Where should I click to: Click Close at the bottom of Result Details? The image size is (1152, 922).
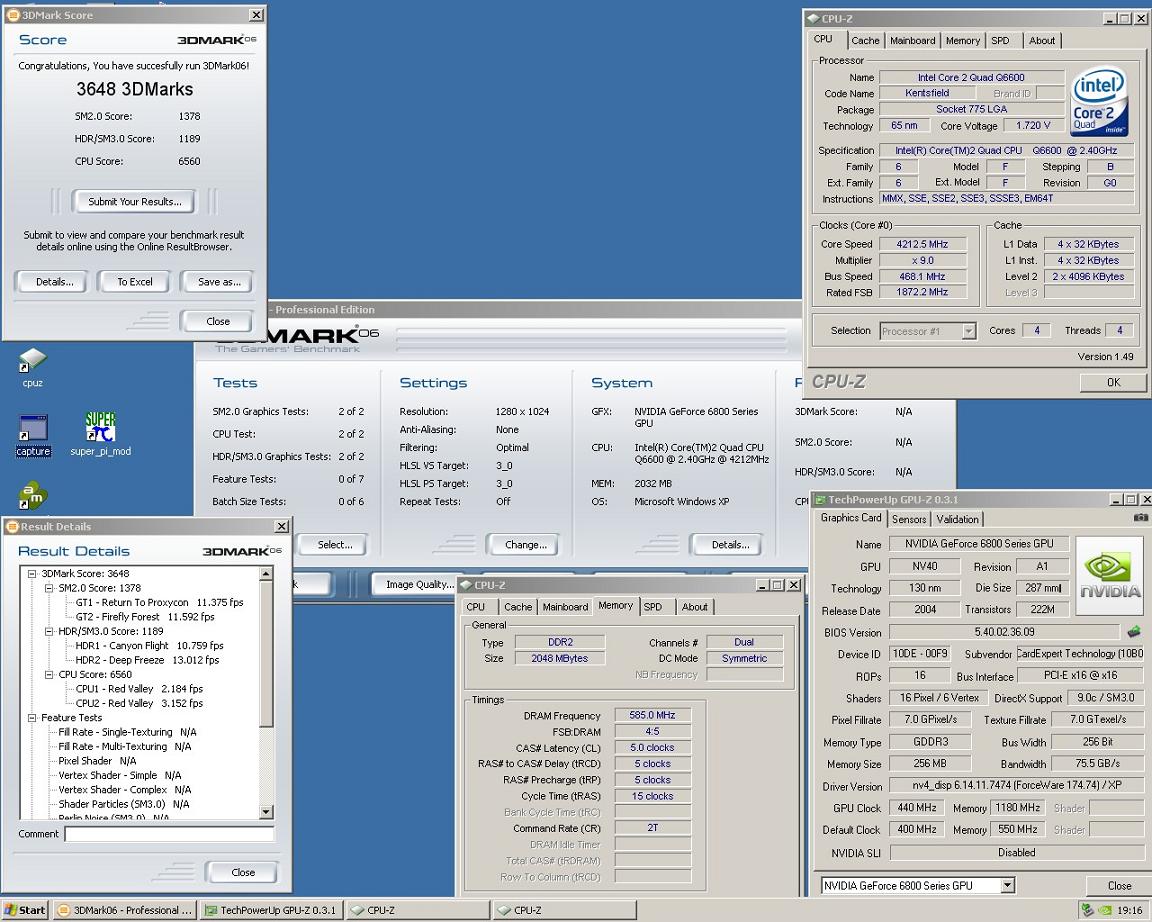(x=243, y=873)
